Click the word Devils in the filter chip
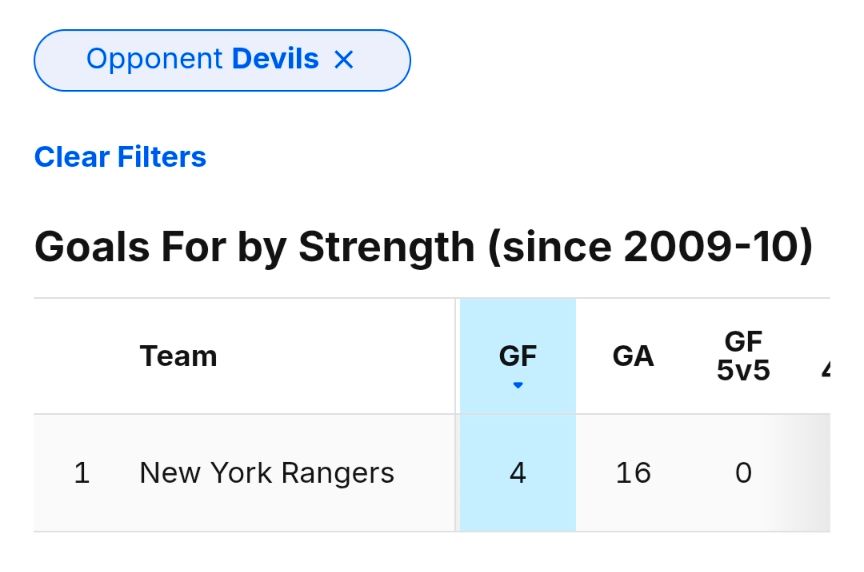This screenshot has width=864, height=572. pyautogui.click(x=275, y=59)
